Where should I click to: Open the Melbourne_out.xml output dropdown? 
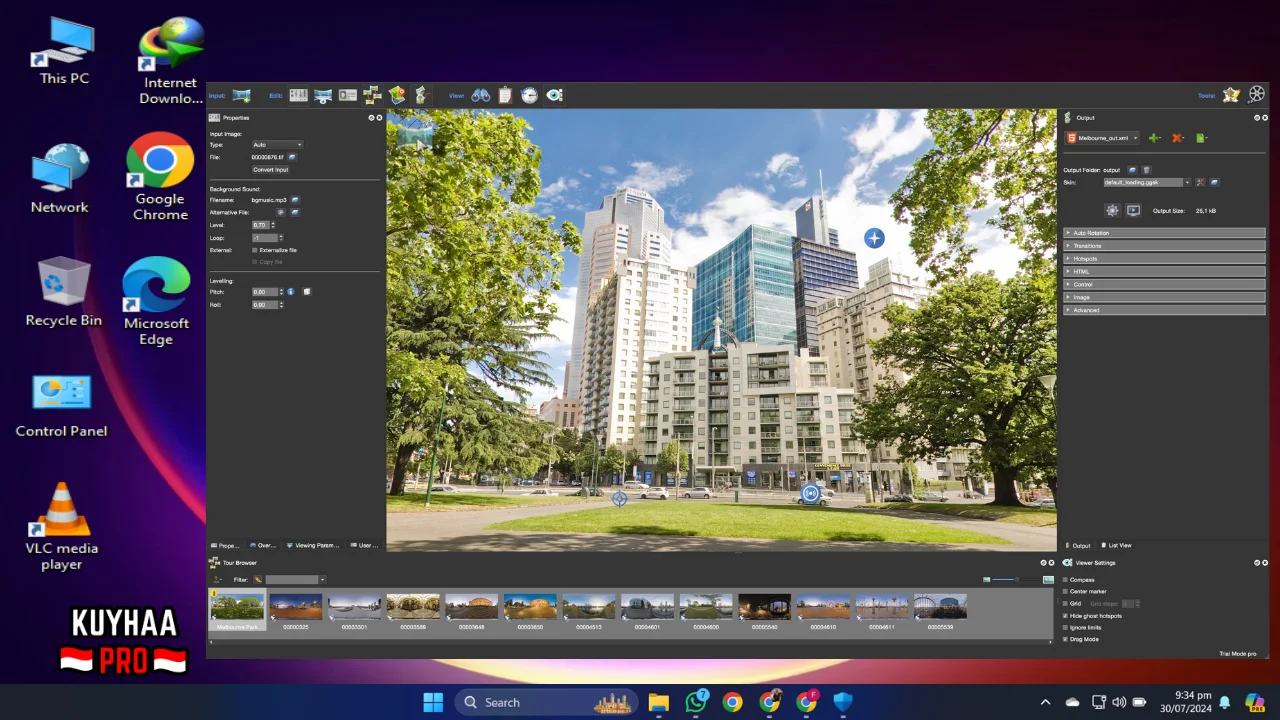[x=1102, y=138]
